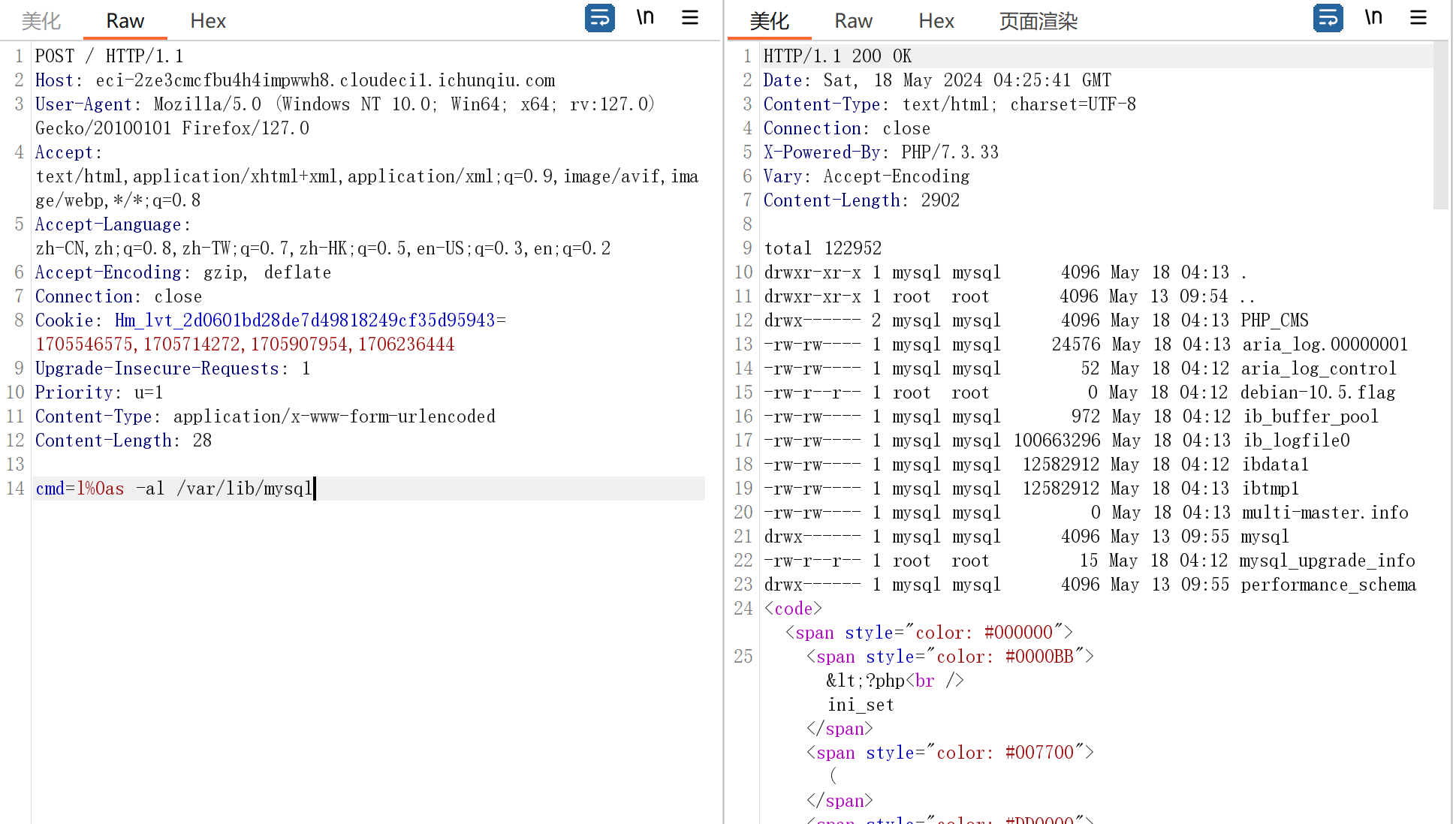Viewport: 1456px width, 824px height.
Task: Click the <code> tag in response
Action: coord(793,609)
